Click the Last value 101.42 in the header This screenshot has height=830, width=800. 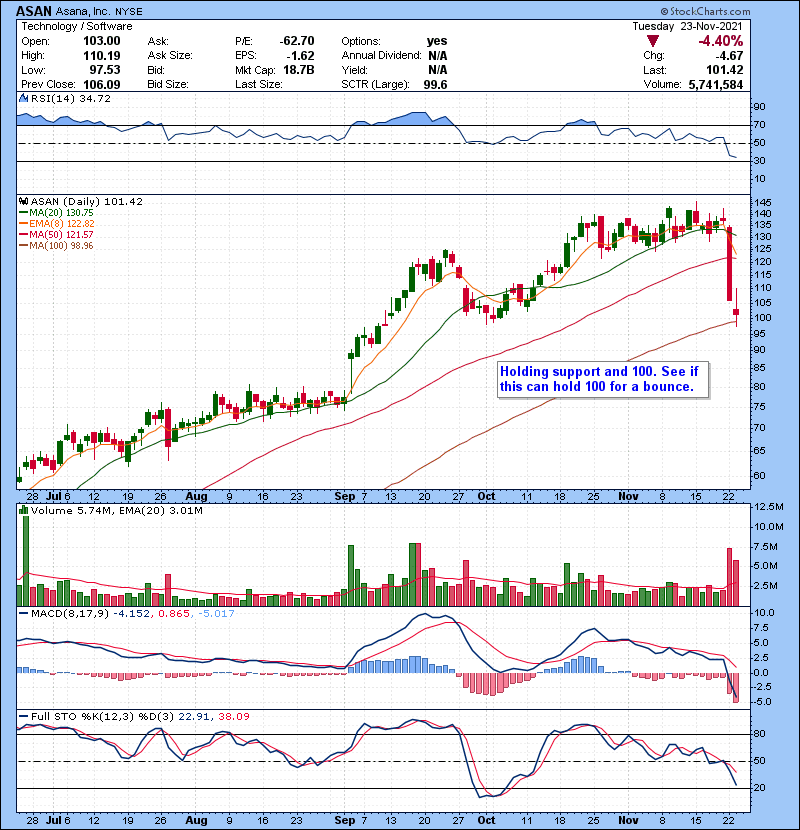coord(724,70)
